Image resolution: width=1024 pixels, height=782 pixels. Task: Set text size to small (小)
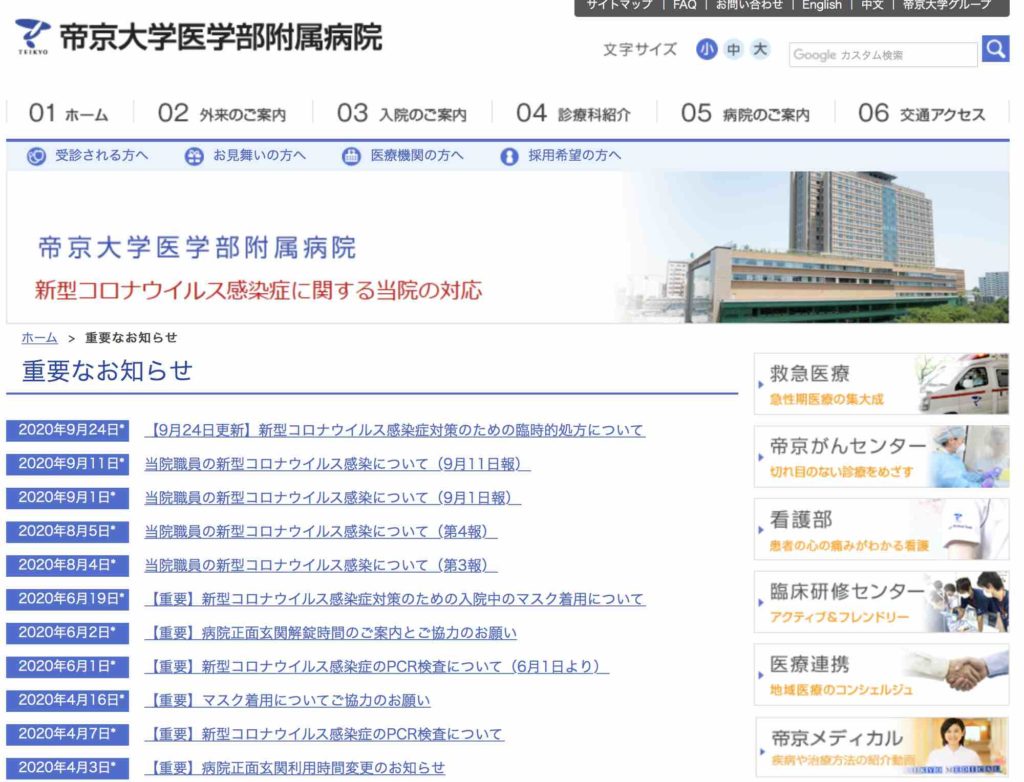coord(707,50)
